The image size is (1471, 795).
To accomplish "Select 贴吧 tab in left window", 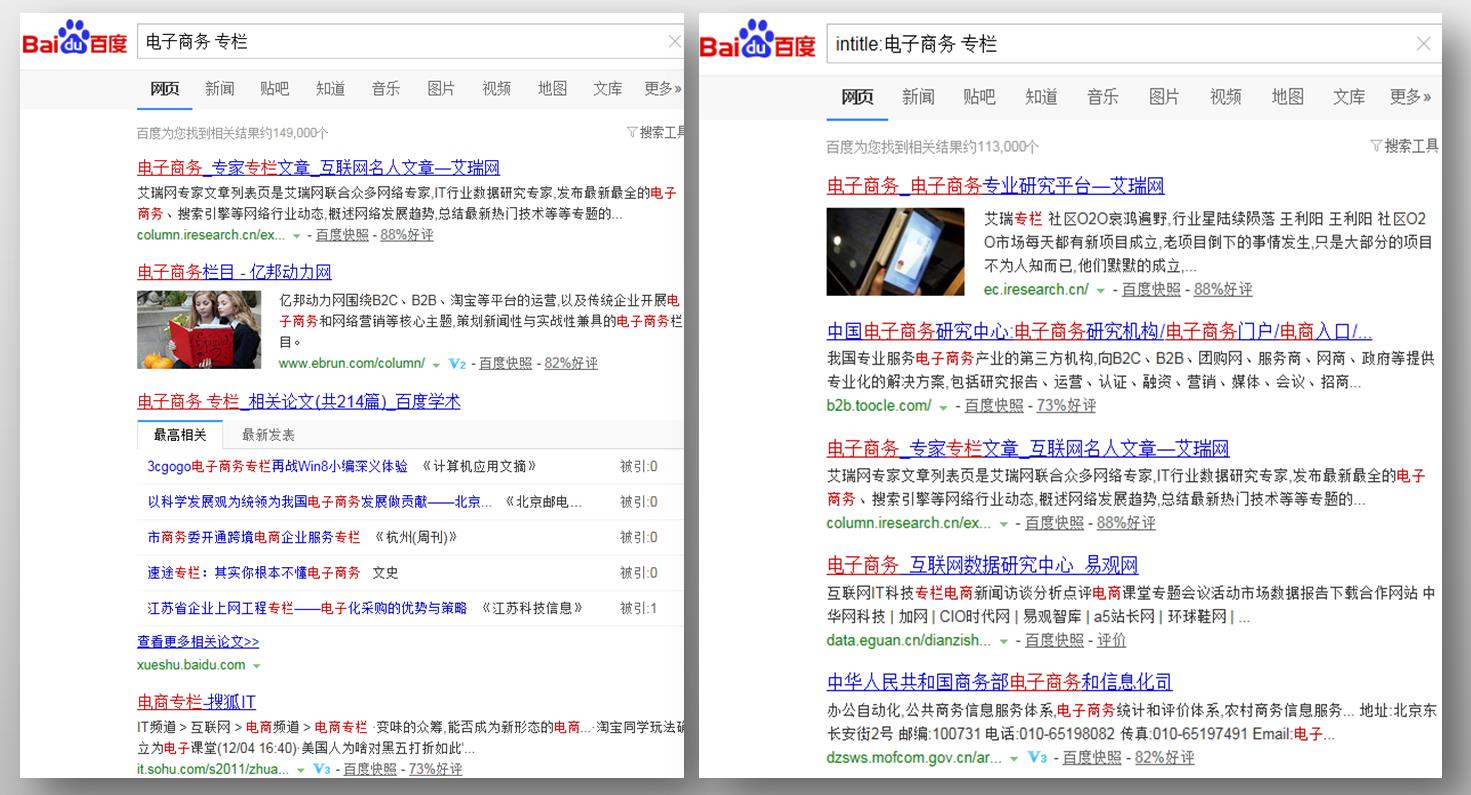I will 275,88.
